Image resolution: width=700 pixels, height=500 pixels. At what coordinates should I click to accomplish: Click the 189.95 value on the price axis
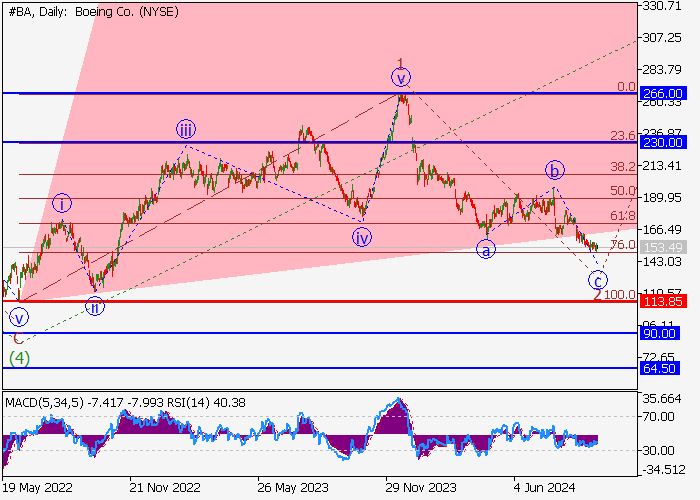coord(662,197)
